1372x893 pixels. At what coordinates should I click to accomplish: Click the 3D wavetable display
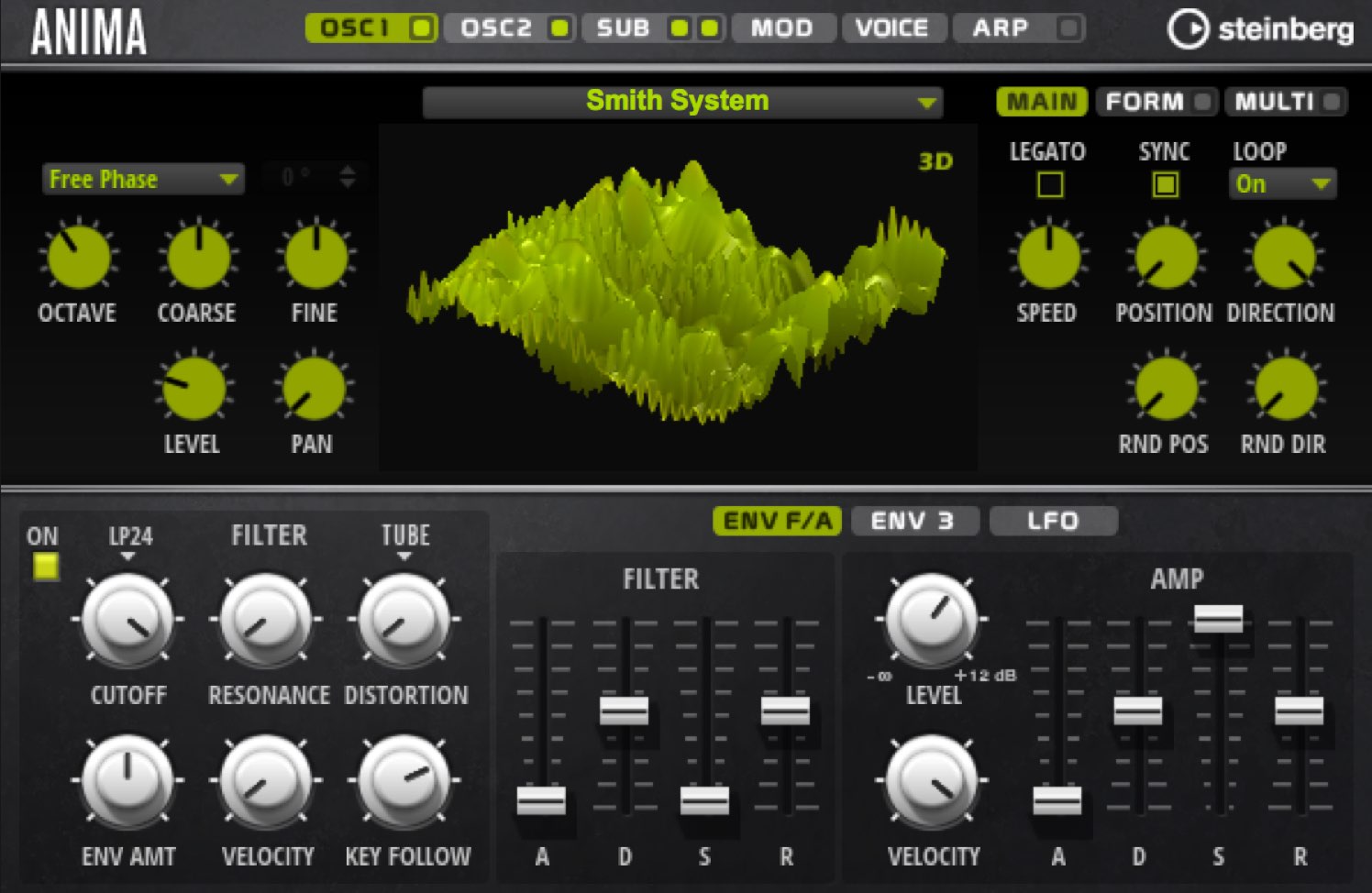pos(678,298)
